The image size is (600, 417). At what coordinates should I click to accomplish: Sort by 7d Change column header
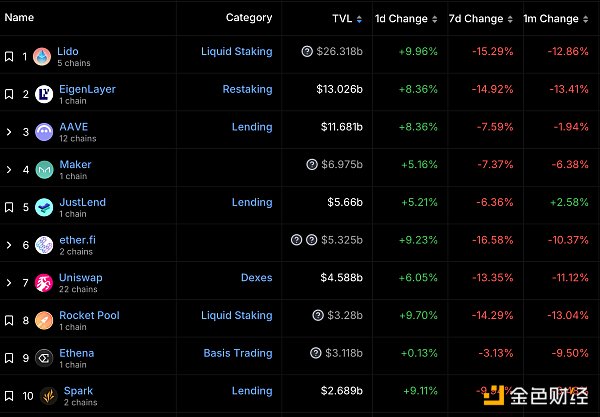480,18
